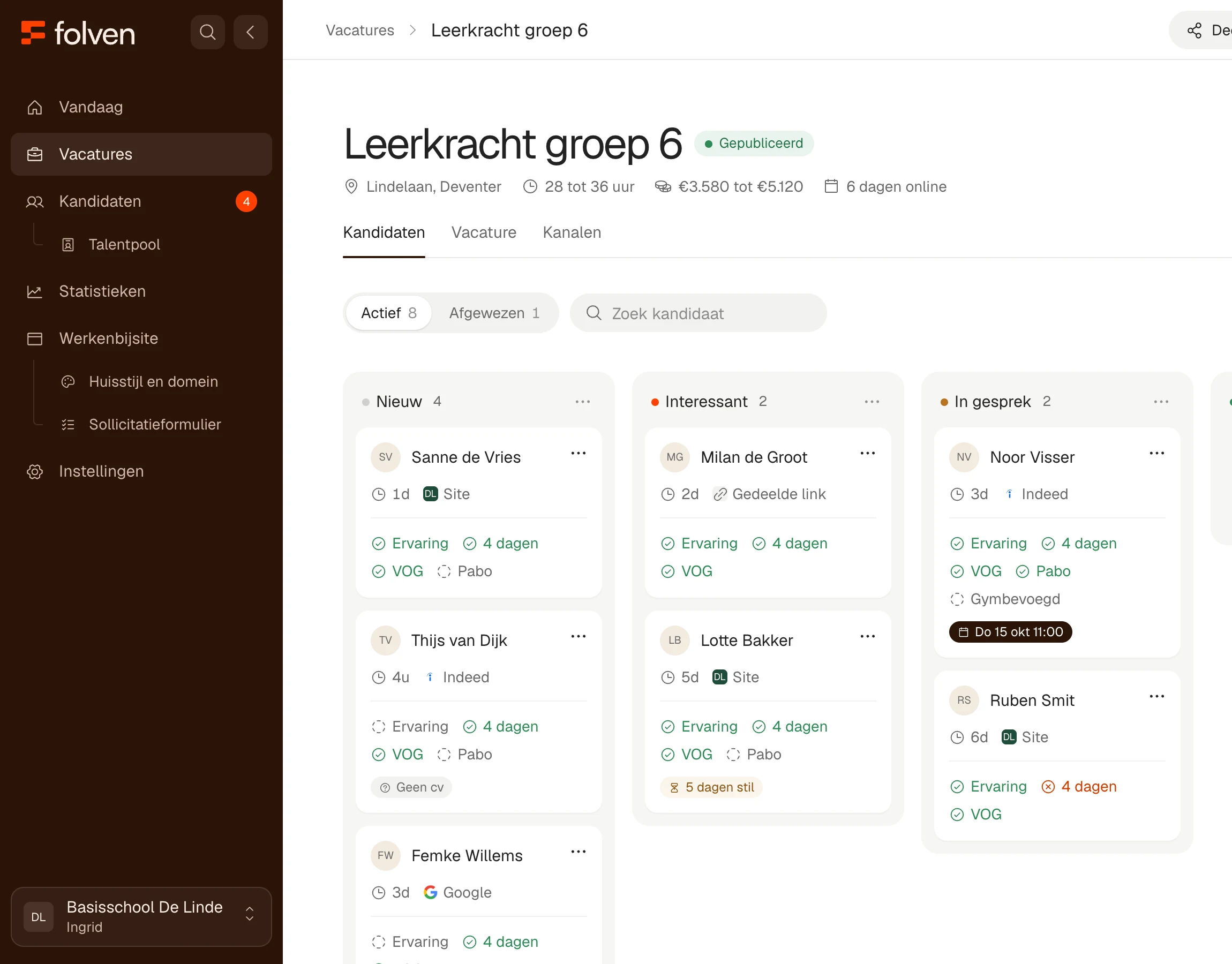The height and width of the screenshot is (964, 1232).
Task: Open options for Lotte Bakker card
Action: (867, 636)
